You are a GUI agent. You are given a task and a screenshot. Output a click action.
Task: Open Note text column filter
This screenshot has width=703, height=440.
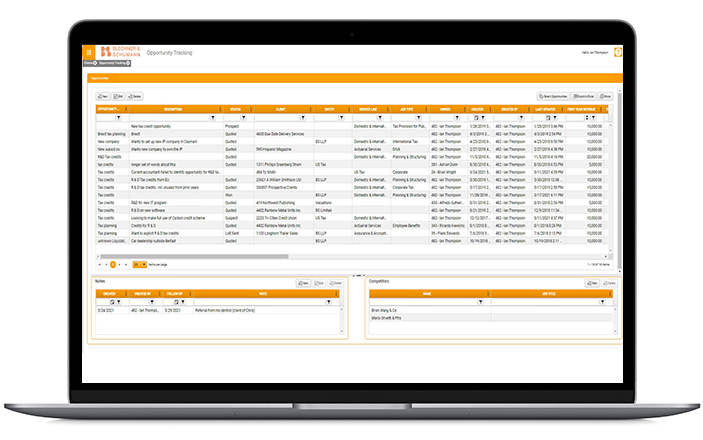click(x=329, y=302)
